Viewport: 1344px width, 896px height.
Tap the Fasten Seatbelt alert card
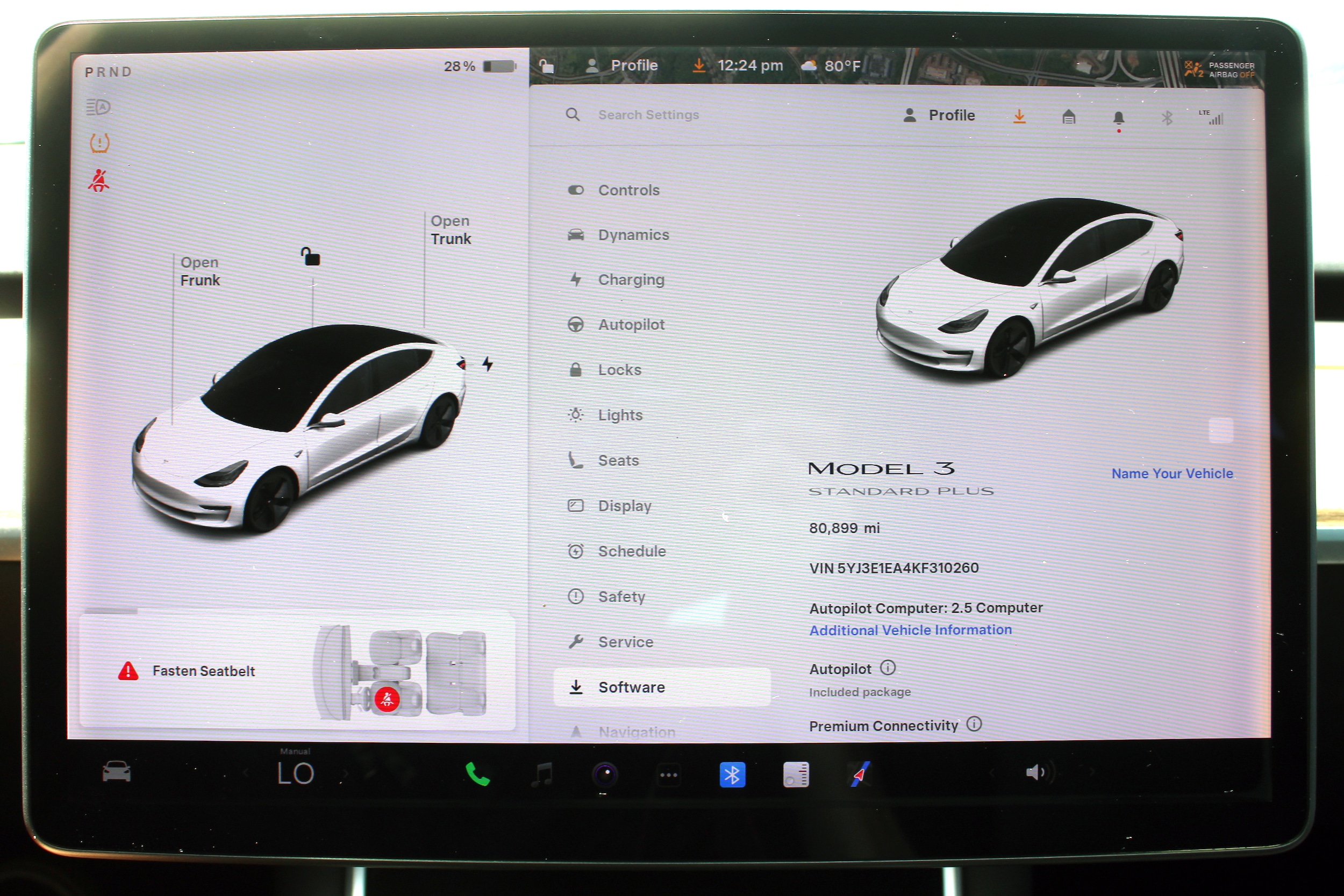[x=297, y=671]
